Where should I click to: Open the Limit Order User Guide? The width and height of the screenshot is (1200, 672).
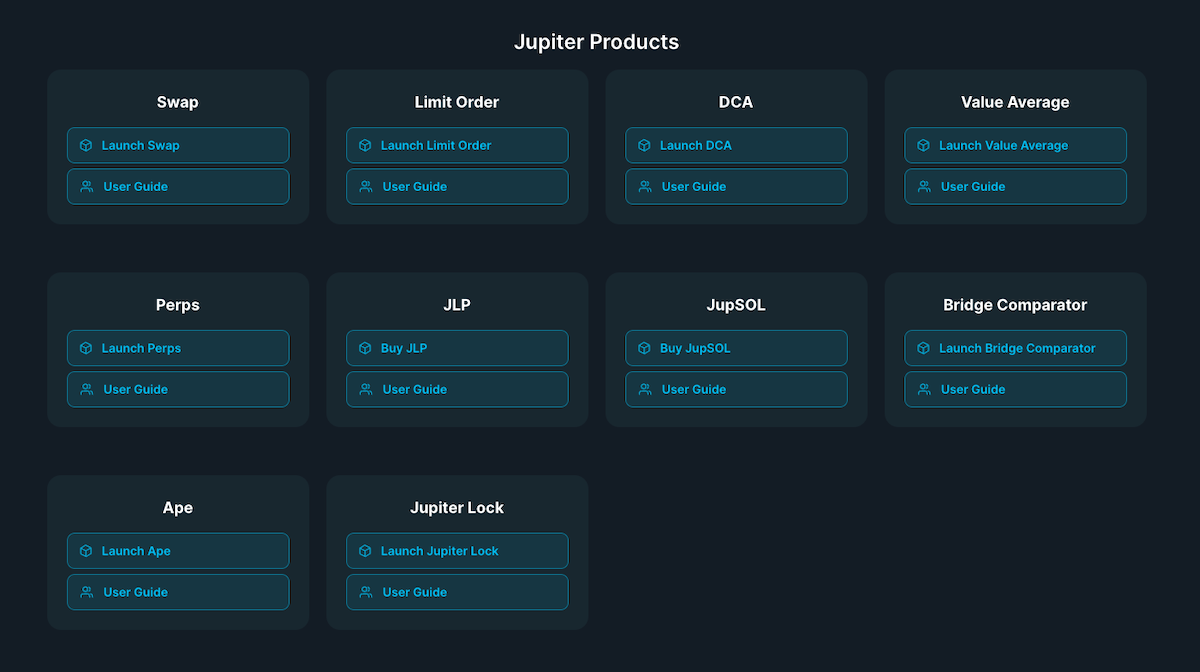pos(457,187)
